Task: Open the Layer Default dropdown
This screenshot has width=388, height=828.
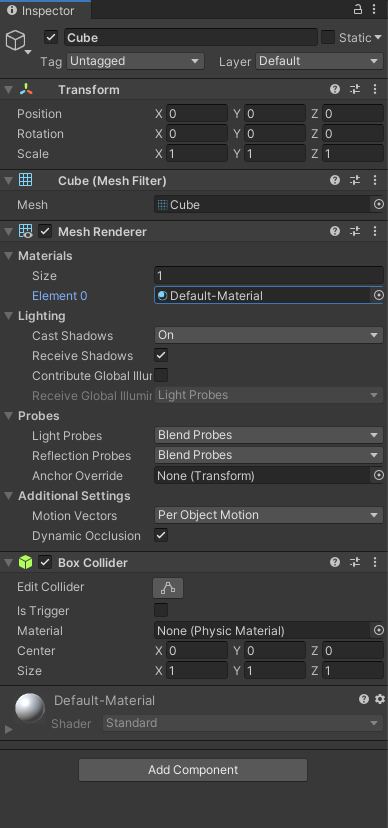Action: (x=319, y=61)
